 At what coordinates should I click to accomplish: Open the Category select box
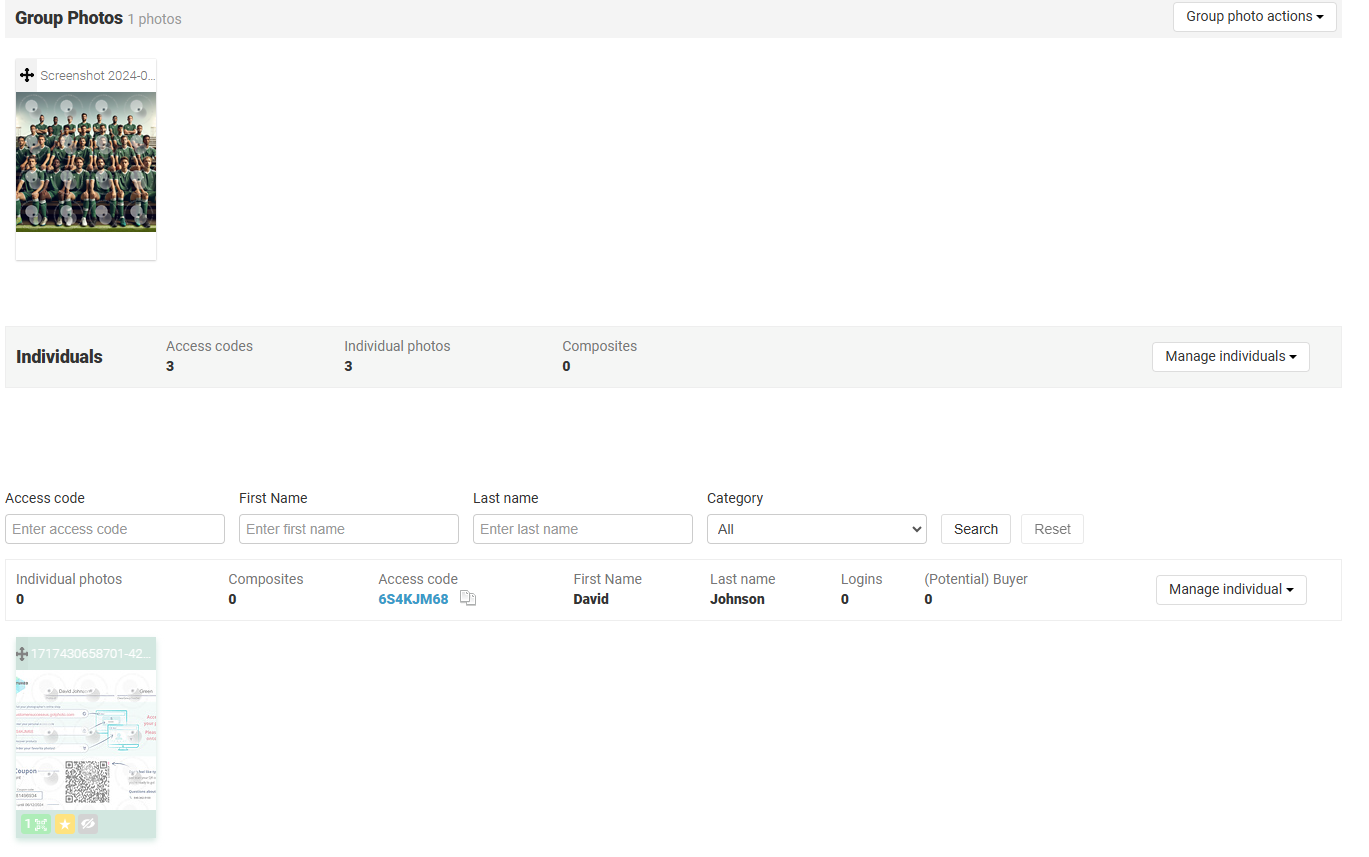(816, 529)
